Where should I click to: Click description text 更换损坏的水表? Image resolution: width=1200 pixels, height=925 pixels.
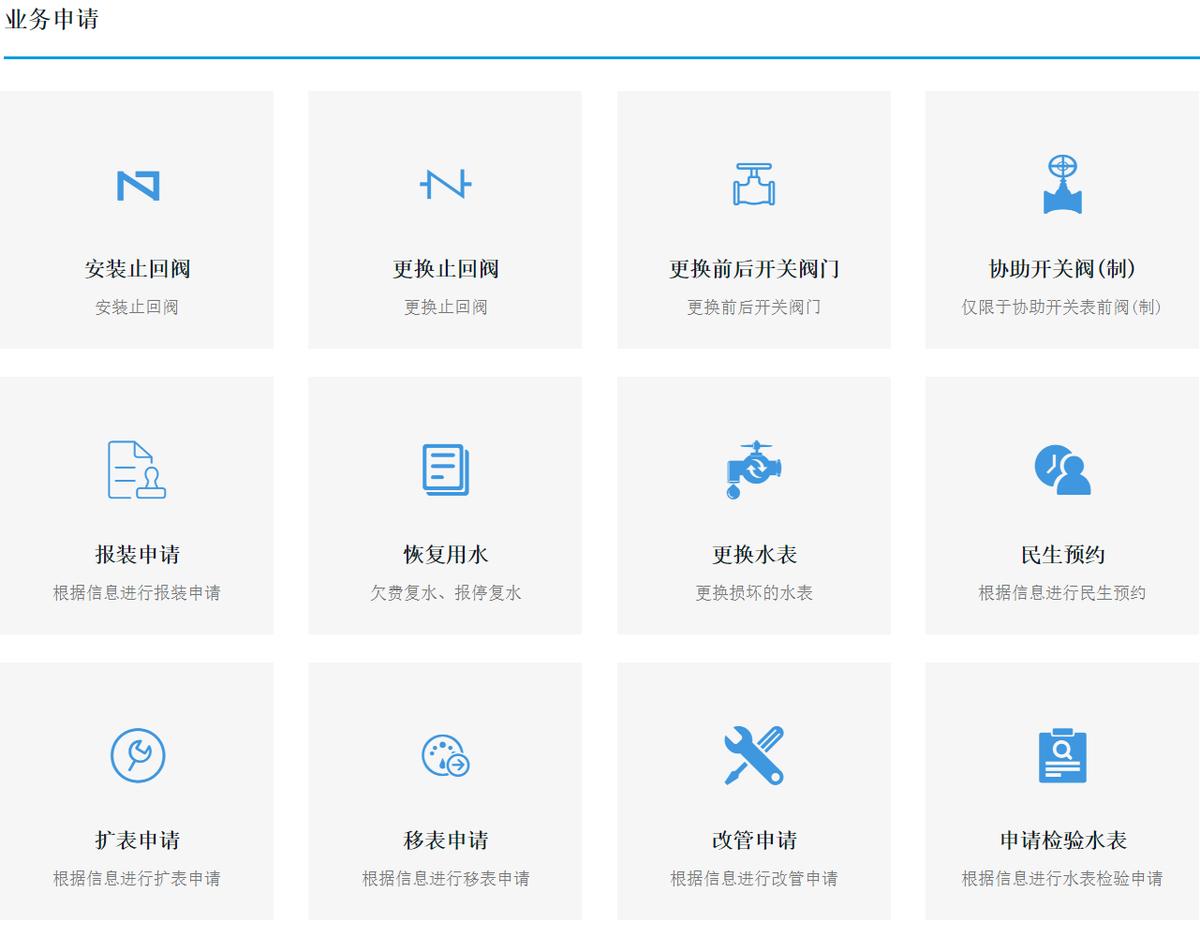point(754,593)
